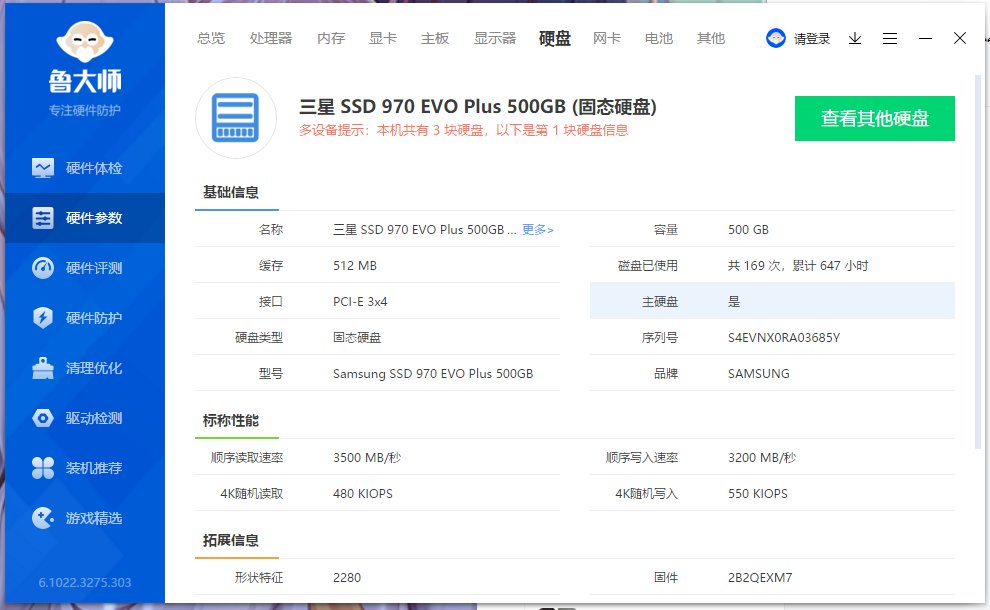Viewport: 990px width, 610px height.
Task: Switch to the 网卡 tab
Action: (x=607, y=38)
